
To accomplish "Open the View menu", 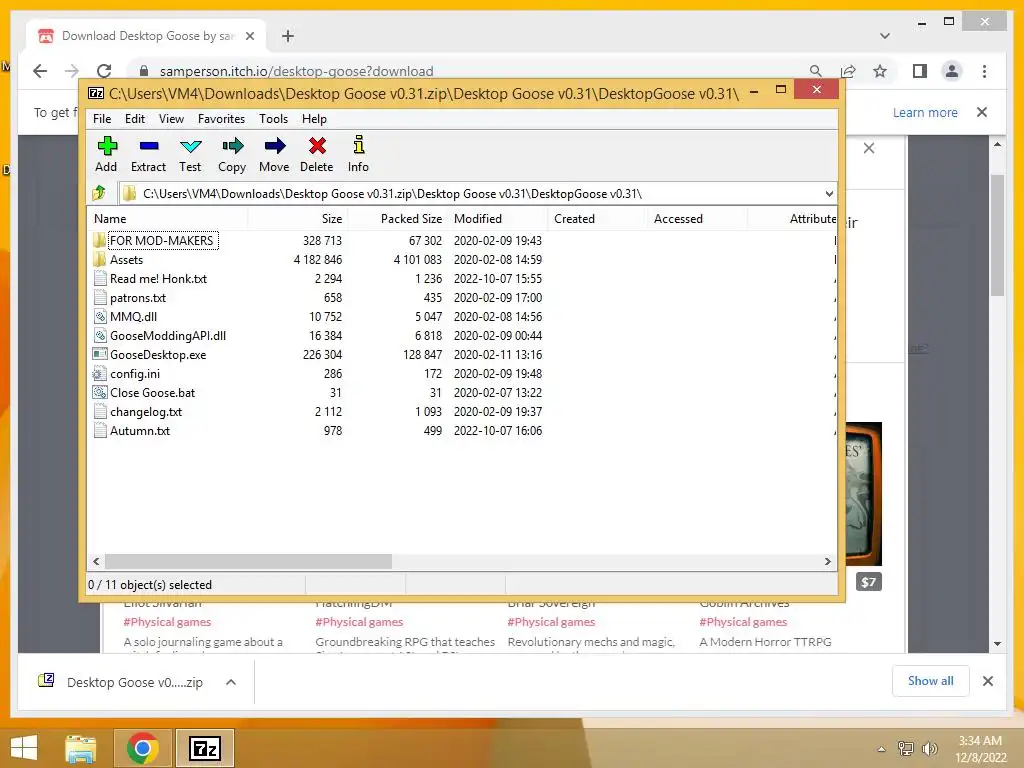I will tap(171, 119).
